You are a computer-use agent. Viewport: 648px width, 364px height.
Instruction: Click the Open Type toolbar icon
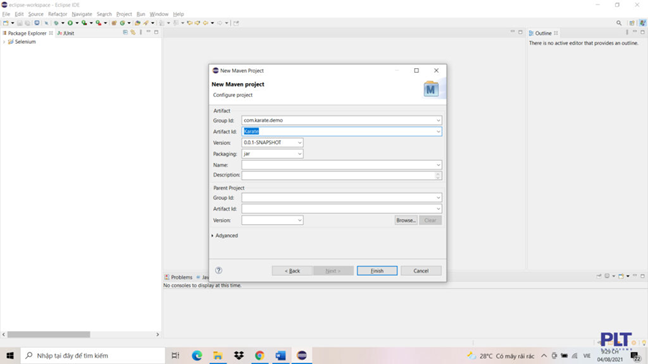click(138, 23)
